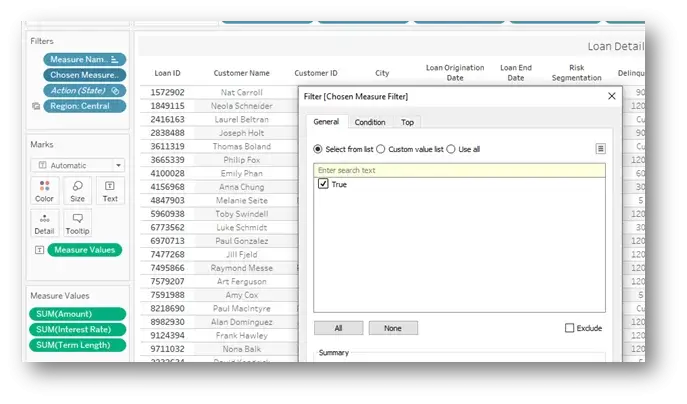
Task: Click the All button
Action: pos(338,328)
